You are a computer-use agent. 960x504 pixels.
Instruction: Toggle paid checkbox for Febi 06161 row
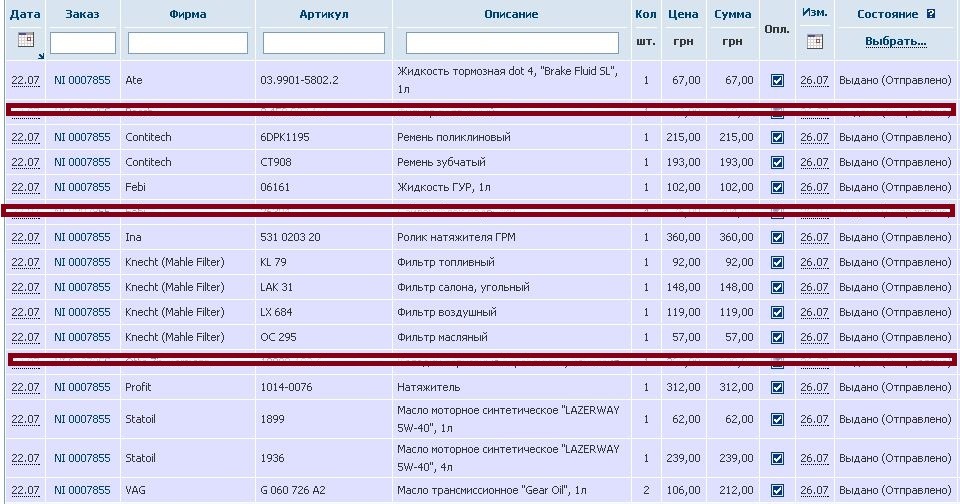click(777, 188)
